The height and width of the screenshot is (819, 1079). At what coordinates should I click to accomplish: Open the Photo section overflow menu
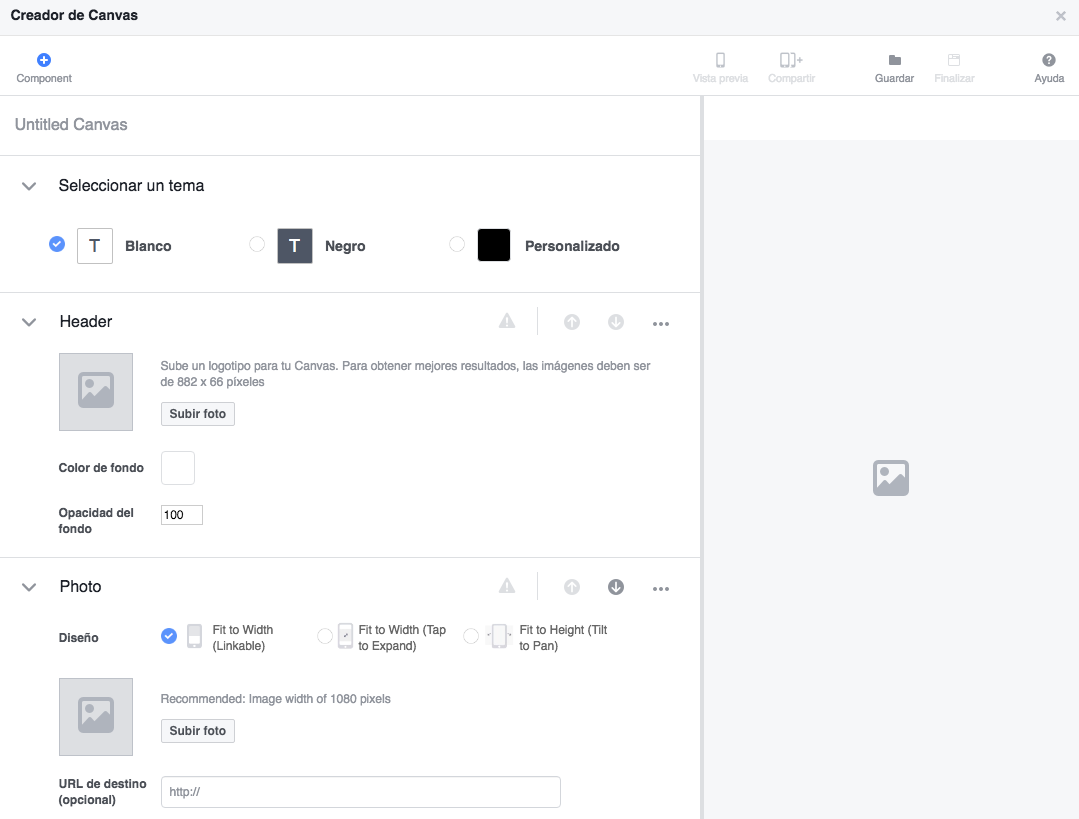[661, 588]
